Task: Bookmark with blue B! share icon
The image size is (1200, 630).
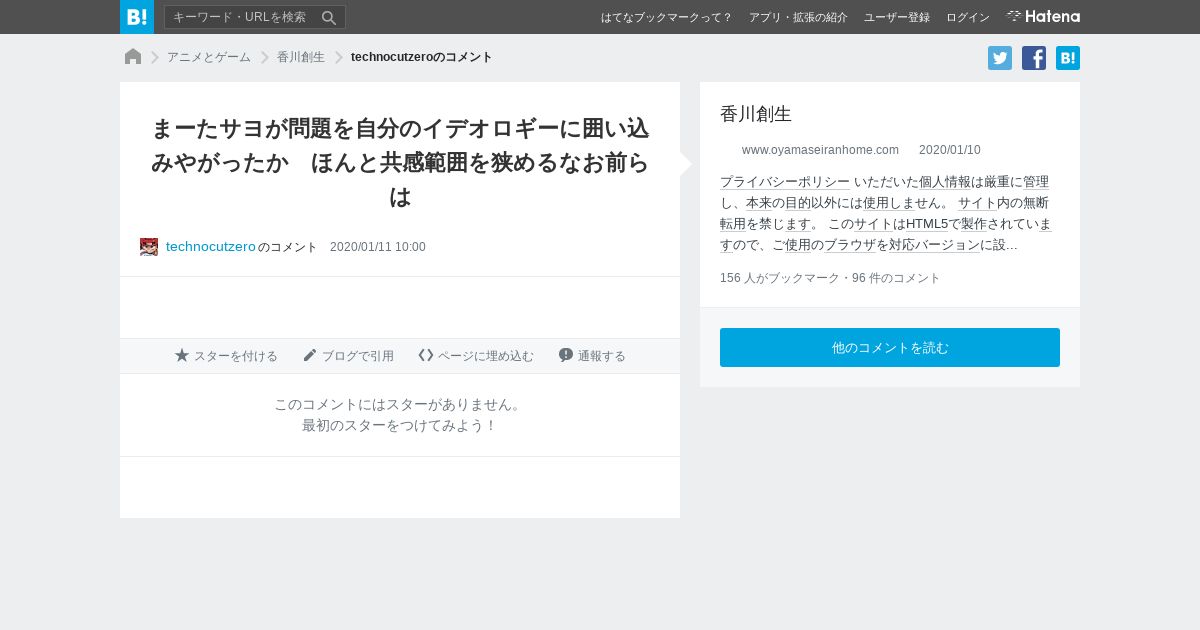Action: [x=1068, y=58]
